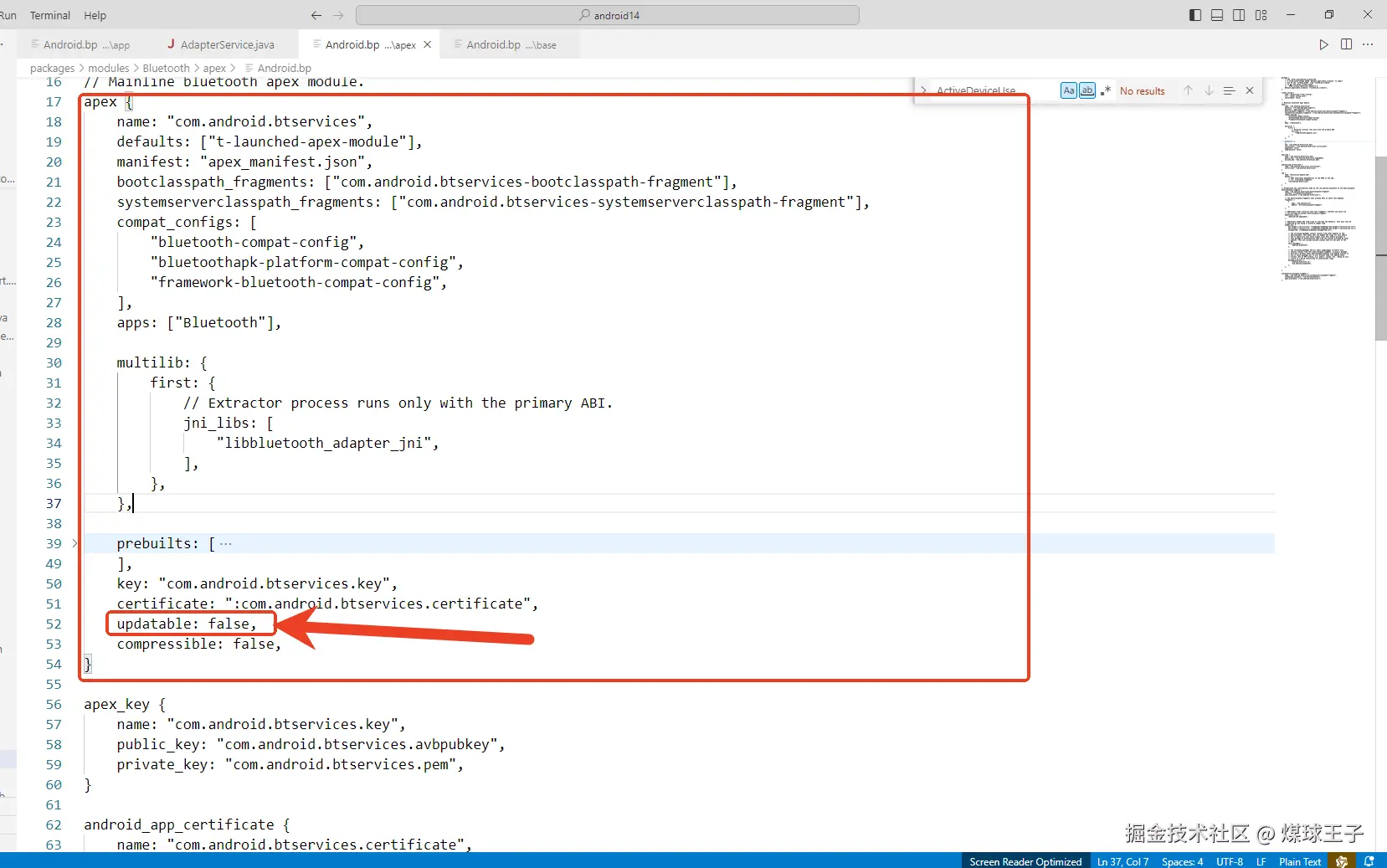Minimize the VS Code window

click(1291, 15)
